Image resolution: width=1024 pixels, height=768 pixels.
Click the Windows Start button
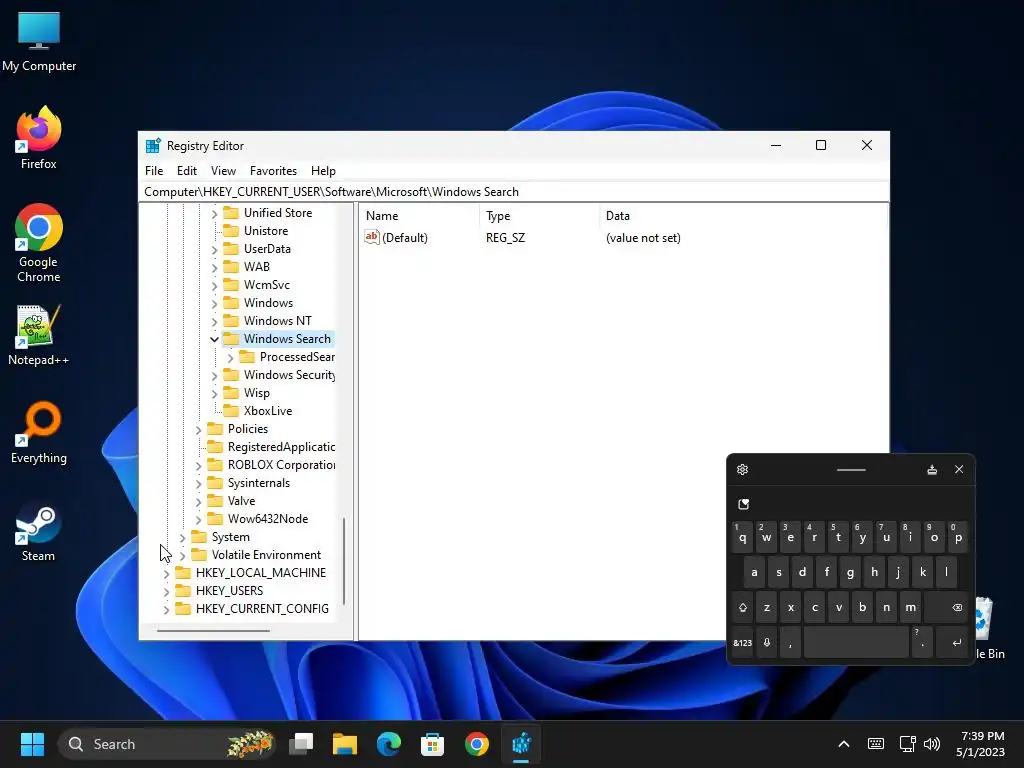click(32, 744)
